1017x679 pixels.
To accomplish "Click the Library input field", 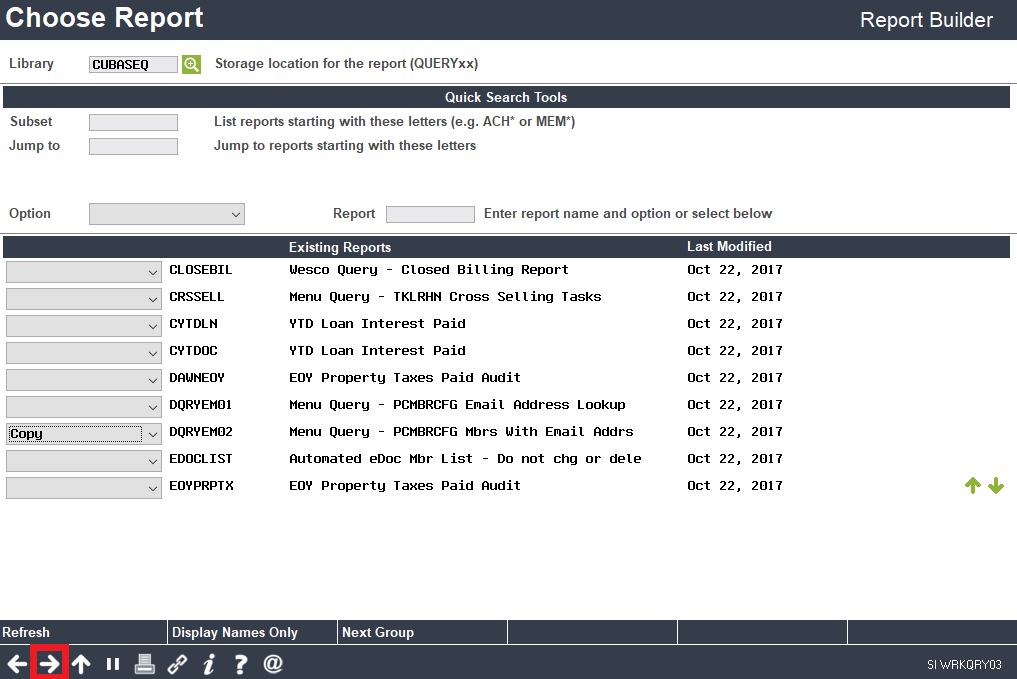I will pyautogui.click(x=133, y=64).
